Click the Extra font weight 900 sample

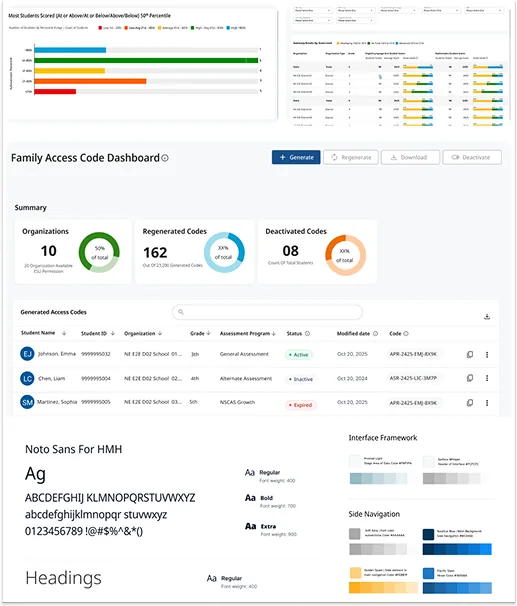click(x=270, y=530)
